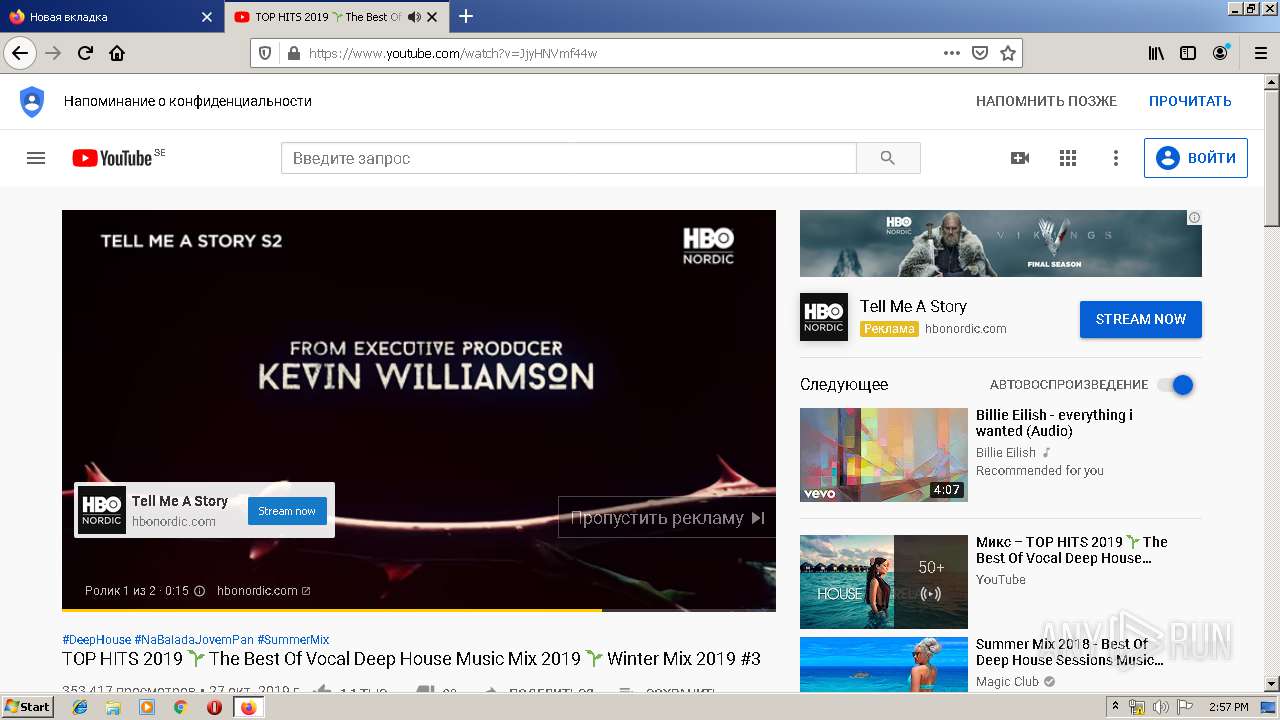The width and height of the screenshot is (1280, 720).
Task: Show sidebars icon in Firefox toolbar
Action: tap(1188, 53)
